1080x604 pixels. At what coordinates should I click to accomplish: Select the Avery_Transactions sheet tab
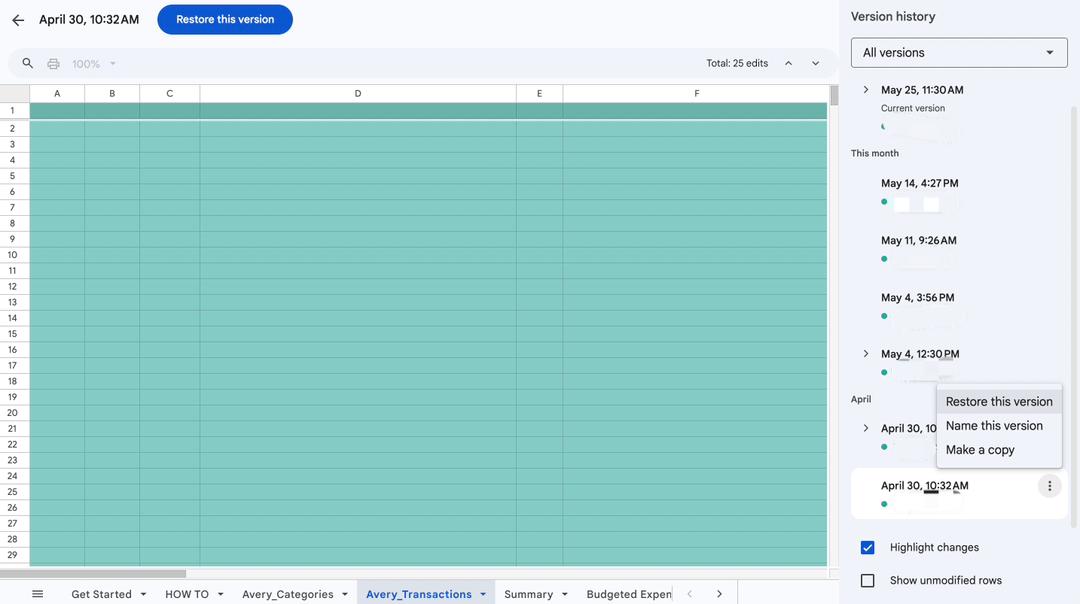(x=419, y=594)
